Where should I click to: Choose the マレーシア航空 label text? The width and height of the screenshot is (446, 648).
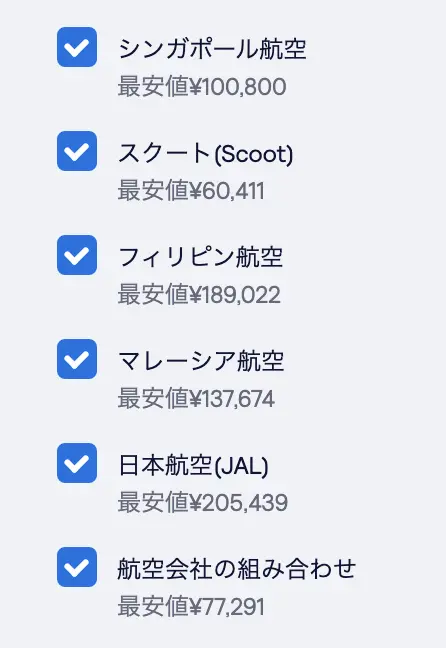(201, 361)
